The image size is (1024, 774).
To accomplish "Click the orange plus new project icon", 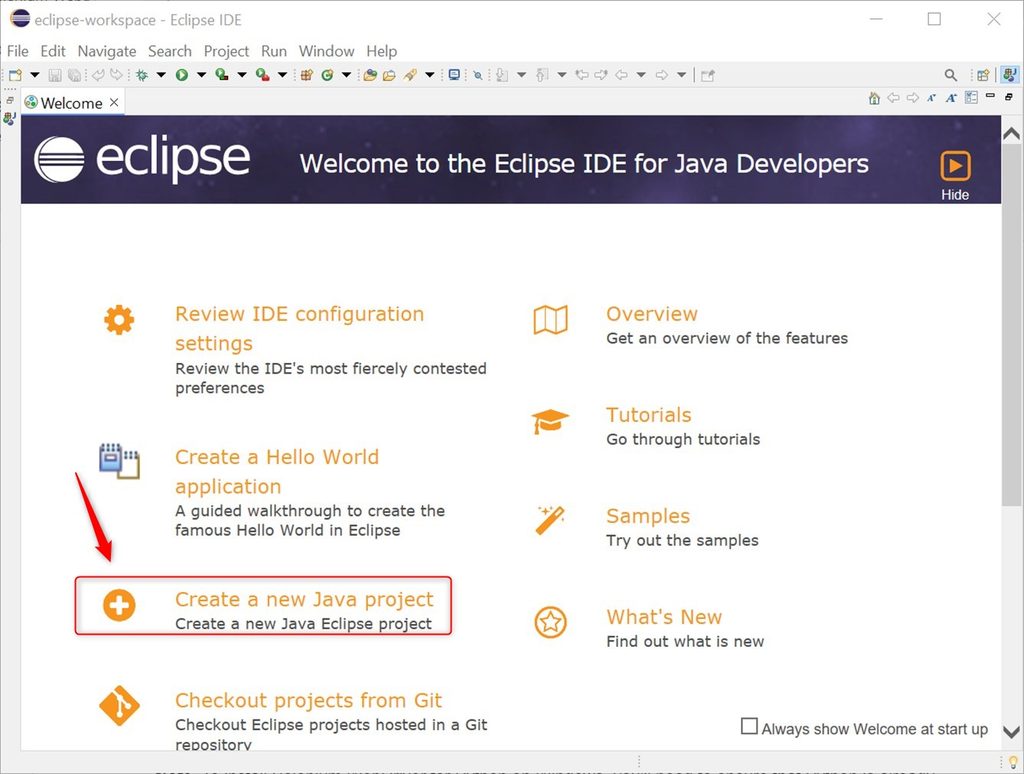I will 119,605.
